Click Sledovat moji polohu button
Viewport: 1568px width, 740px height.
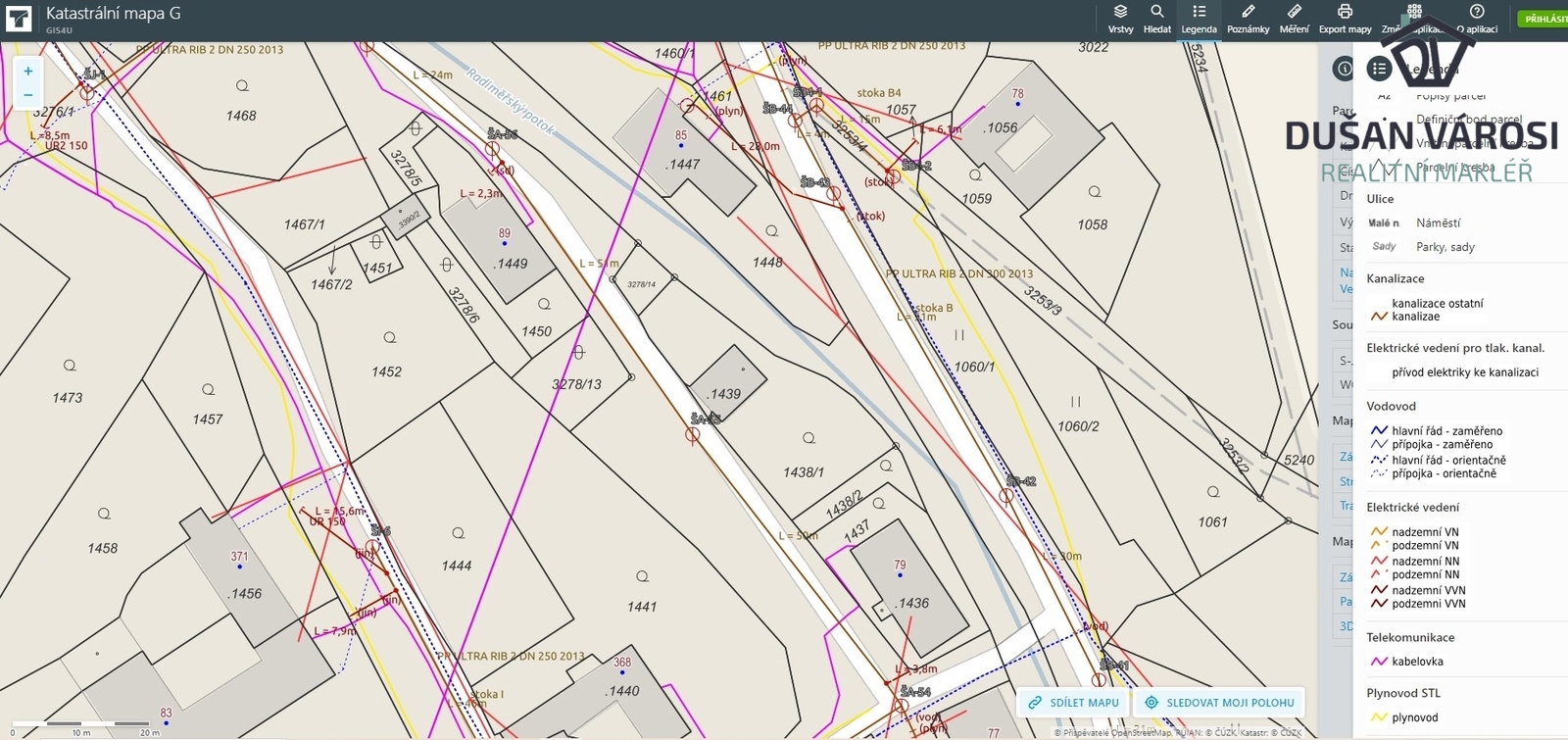pos(1219,703)
